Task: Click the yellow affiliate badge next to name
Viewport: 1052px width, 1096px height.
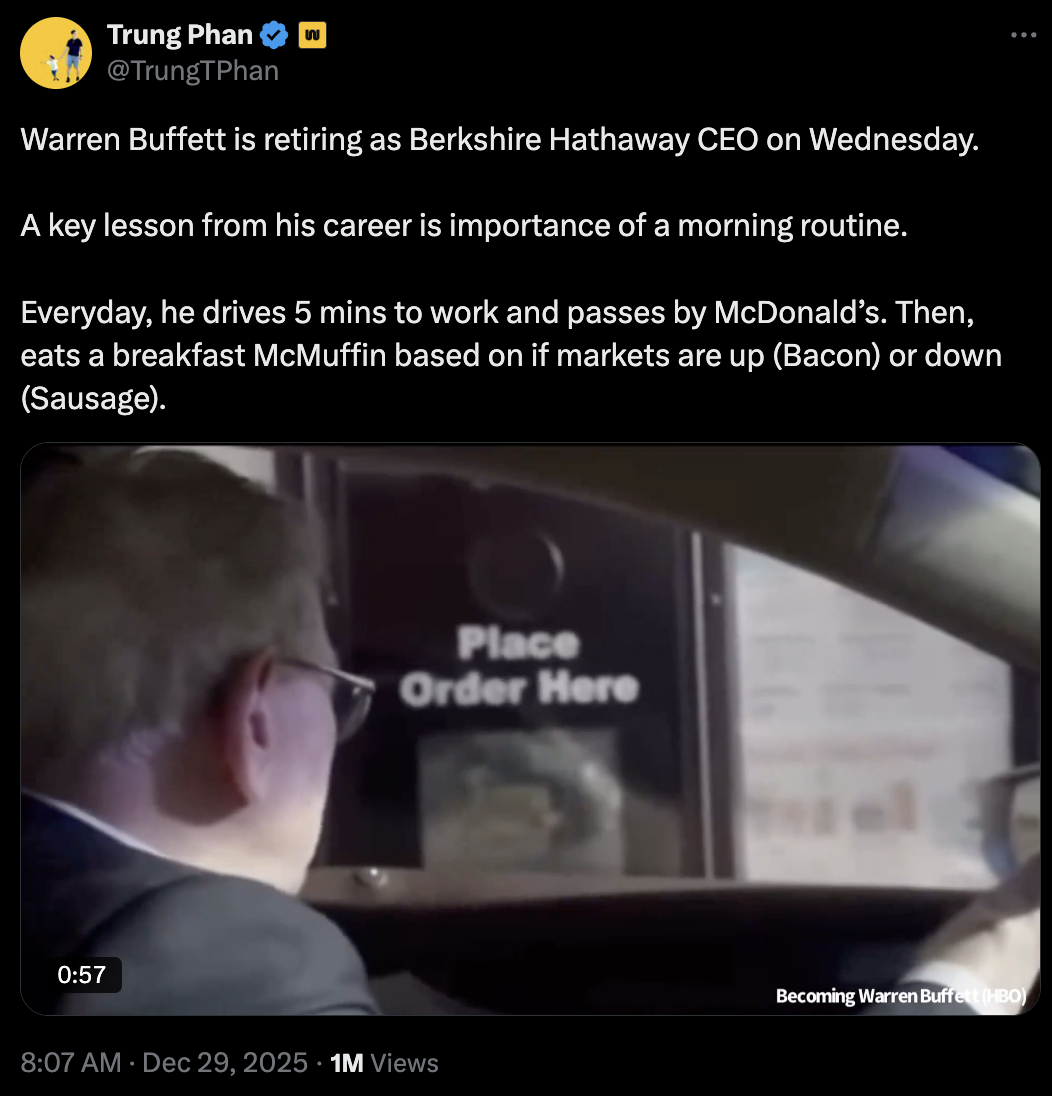Action: pos(312,35)
